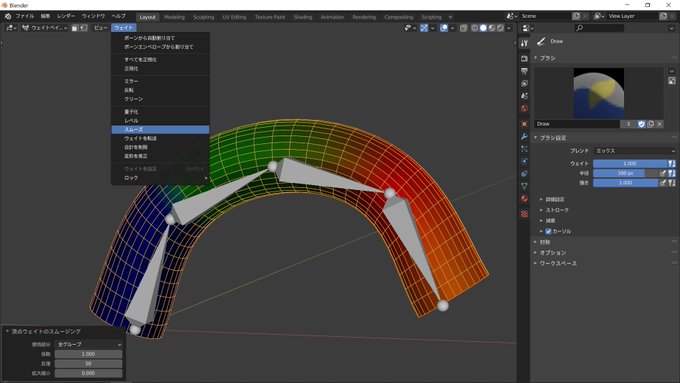Open the World properties tab
This screenshot has height=383, width=680.
coord(524,108)
